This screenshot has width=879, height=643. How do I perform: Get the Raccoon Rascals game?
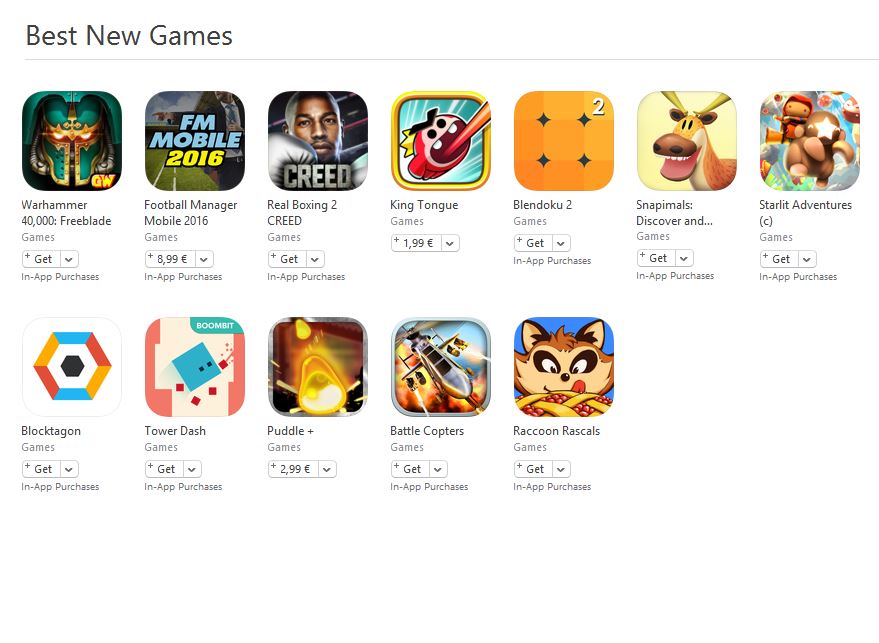pyautogui.click(x=534, y=469)
